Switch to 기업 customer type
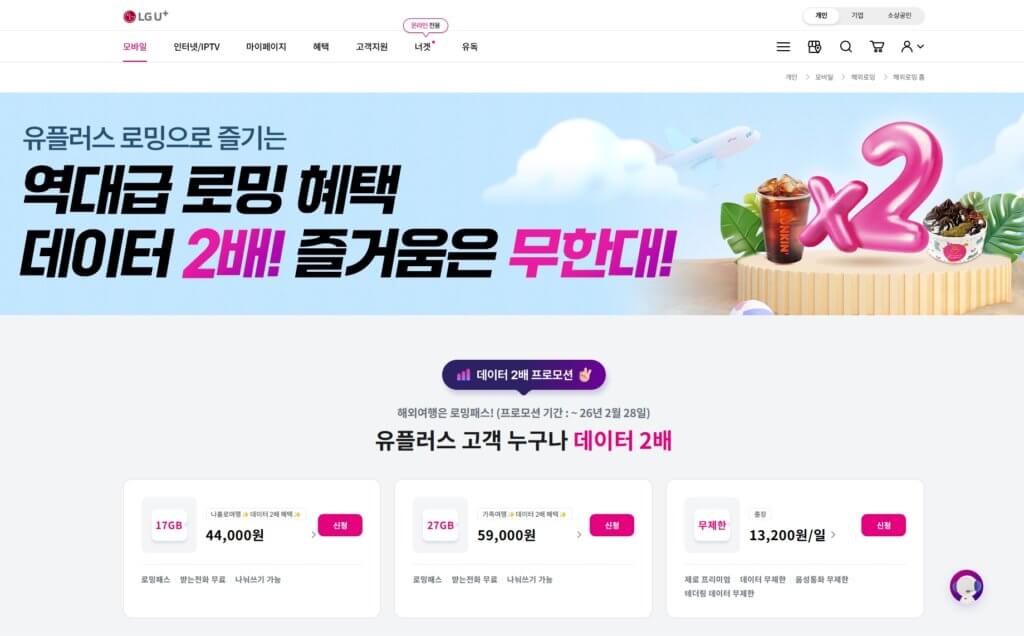 point(857,16)
